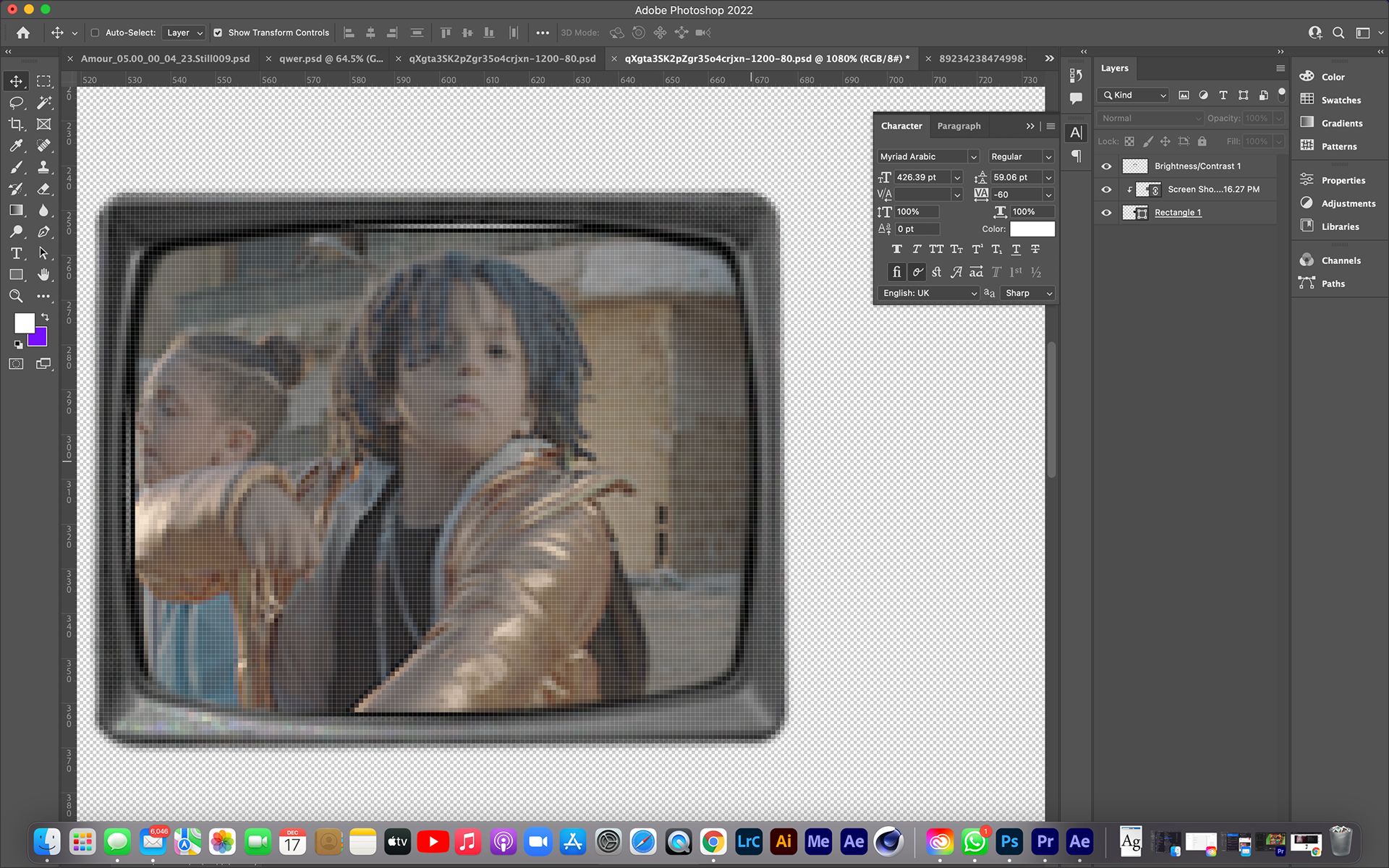The width and height of the screenshot is (1389, 868).
Task: Toggle Faux Italic in Character panel
Action: pyautogui.click(x=917, y=250)
